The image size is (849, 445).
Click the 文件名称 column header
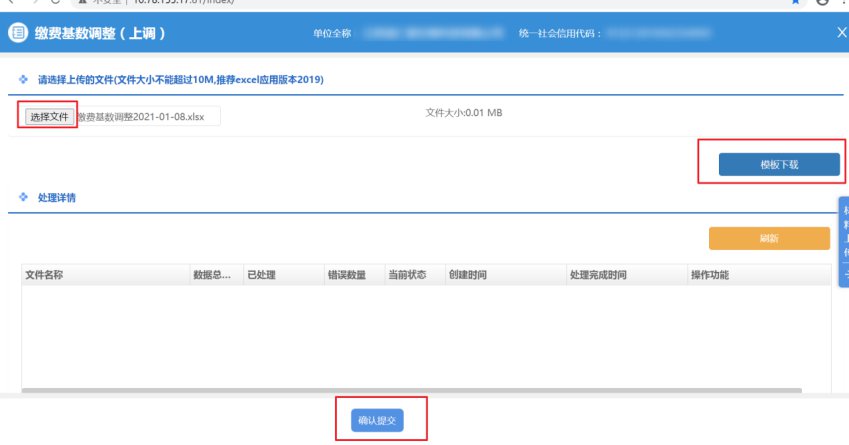(106, 275)
